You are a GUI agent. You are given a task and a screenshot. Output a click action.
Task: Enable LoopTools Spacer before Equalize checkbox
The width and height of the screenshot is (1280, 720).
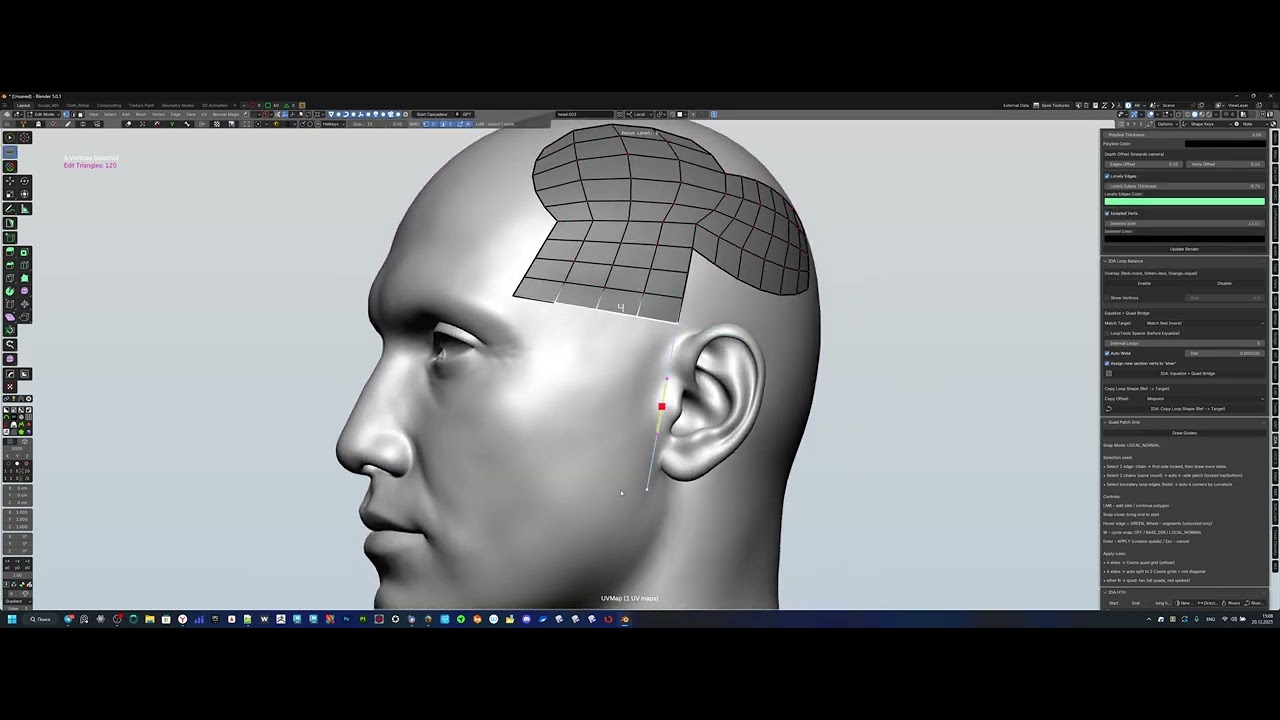(1107, 333)
